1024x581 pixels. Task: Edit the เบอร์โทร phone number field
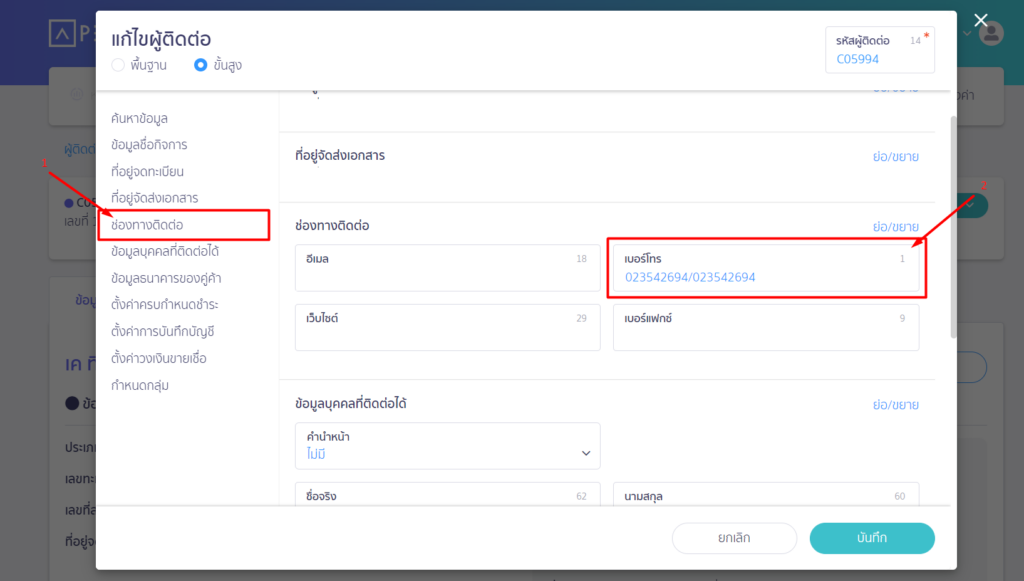point(765,277)
